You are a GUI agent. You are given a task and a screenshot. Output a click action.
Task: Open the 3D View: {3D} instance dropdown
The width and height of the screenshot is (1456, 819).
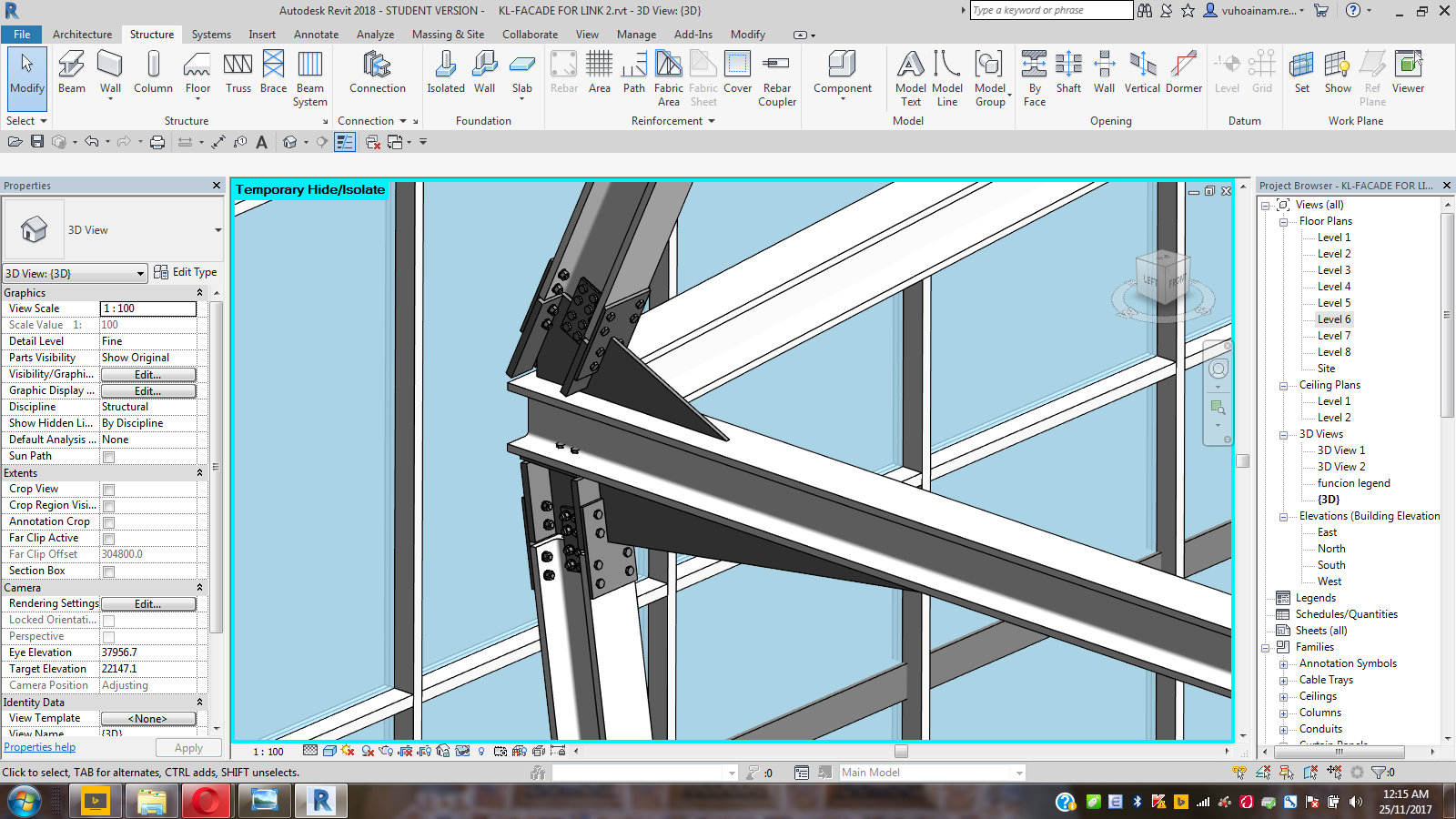click(x=75, y=273)
